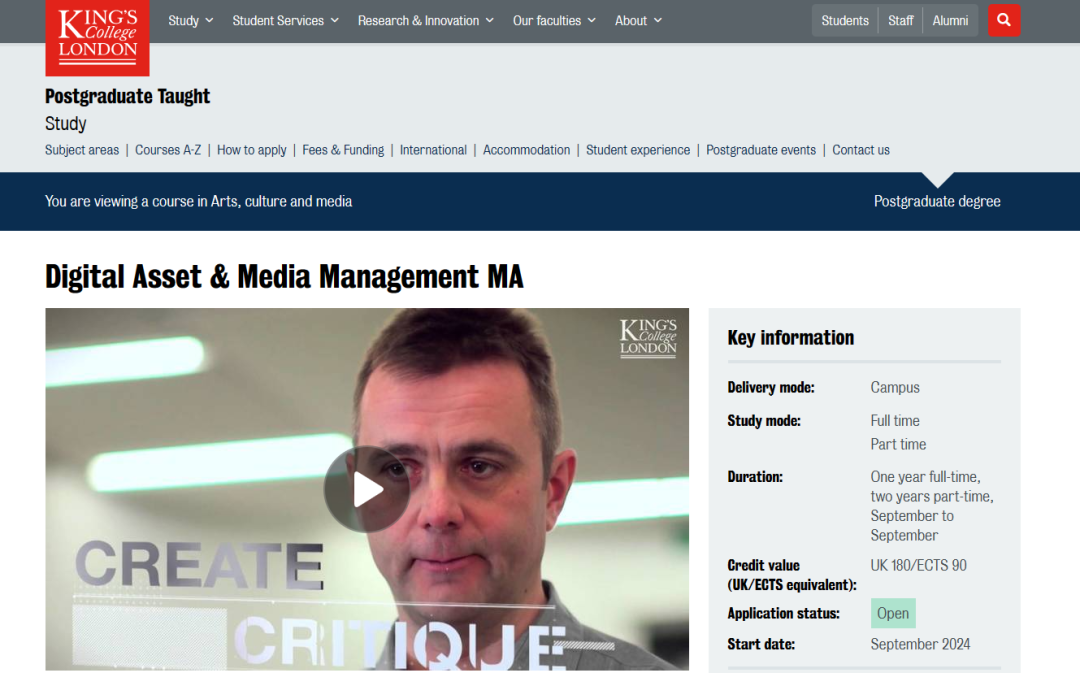Click the Postgraduate degree label
The image size is (1080, 673).
pyautogui.click(x=937, y=201)
